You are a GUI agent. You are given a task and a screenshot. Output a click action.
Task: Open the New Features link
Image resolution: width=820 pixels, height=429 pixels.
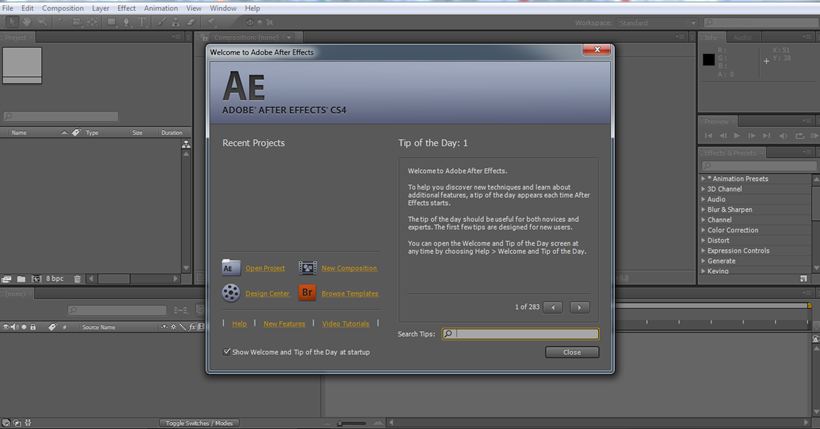tap(284, 324)
